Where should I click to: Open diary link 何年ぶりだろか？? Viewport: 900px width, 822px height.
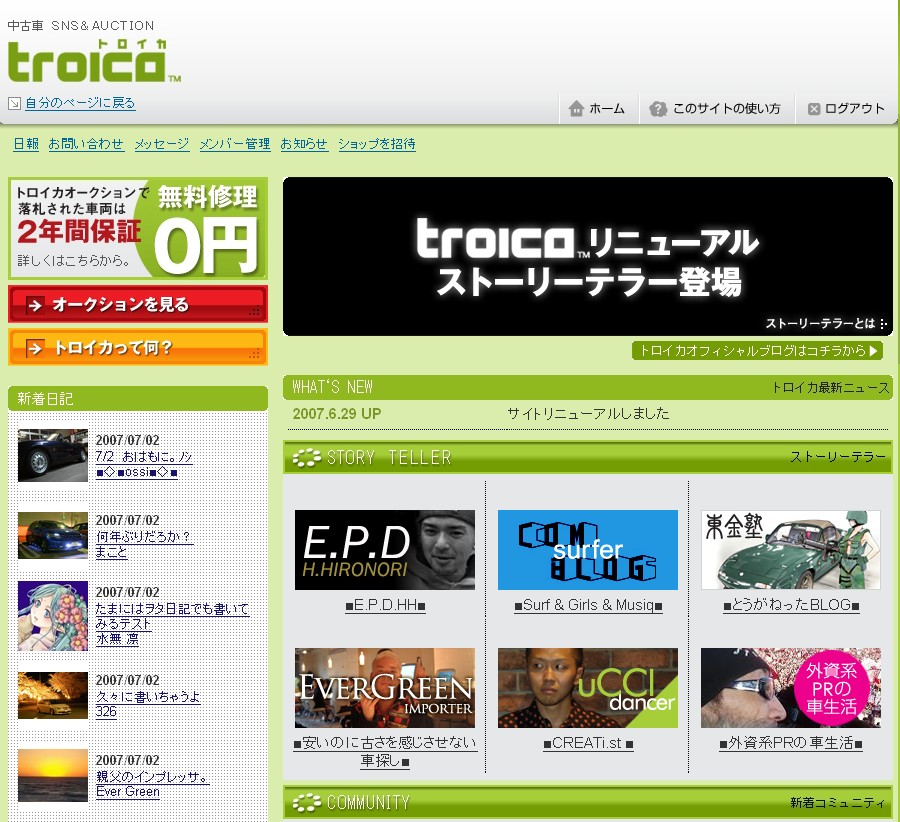[143, 537]
